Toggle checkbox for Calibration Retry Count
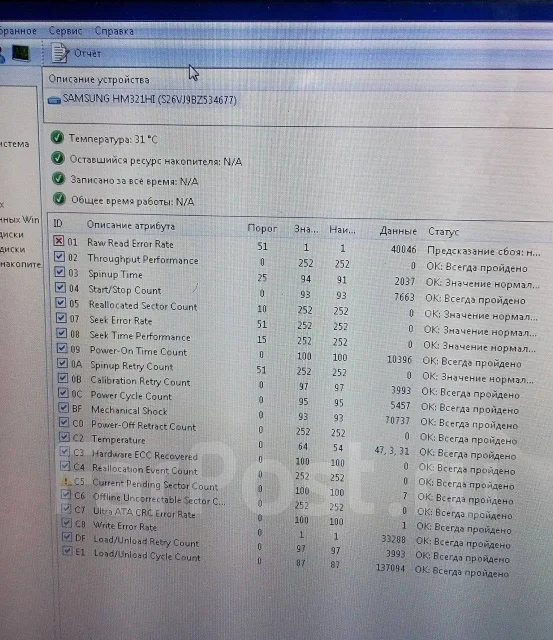Viewport: 553px width, 640px height. point(63,378)
